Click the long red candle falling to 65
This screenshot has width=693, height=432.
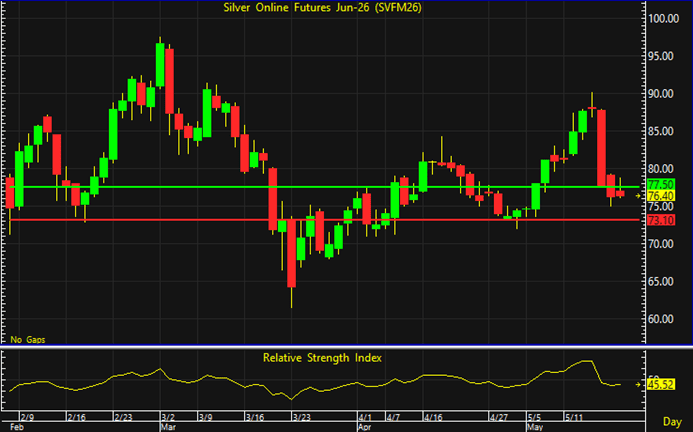coord(292,254)
